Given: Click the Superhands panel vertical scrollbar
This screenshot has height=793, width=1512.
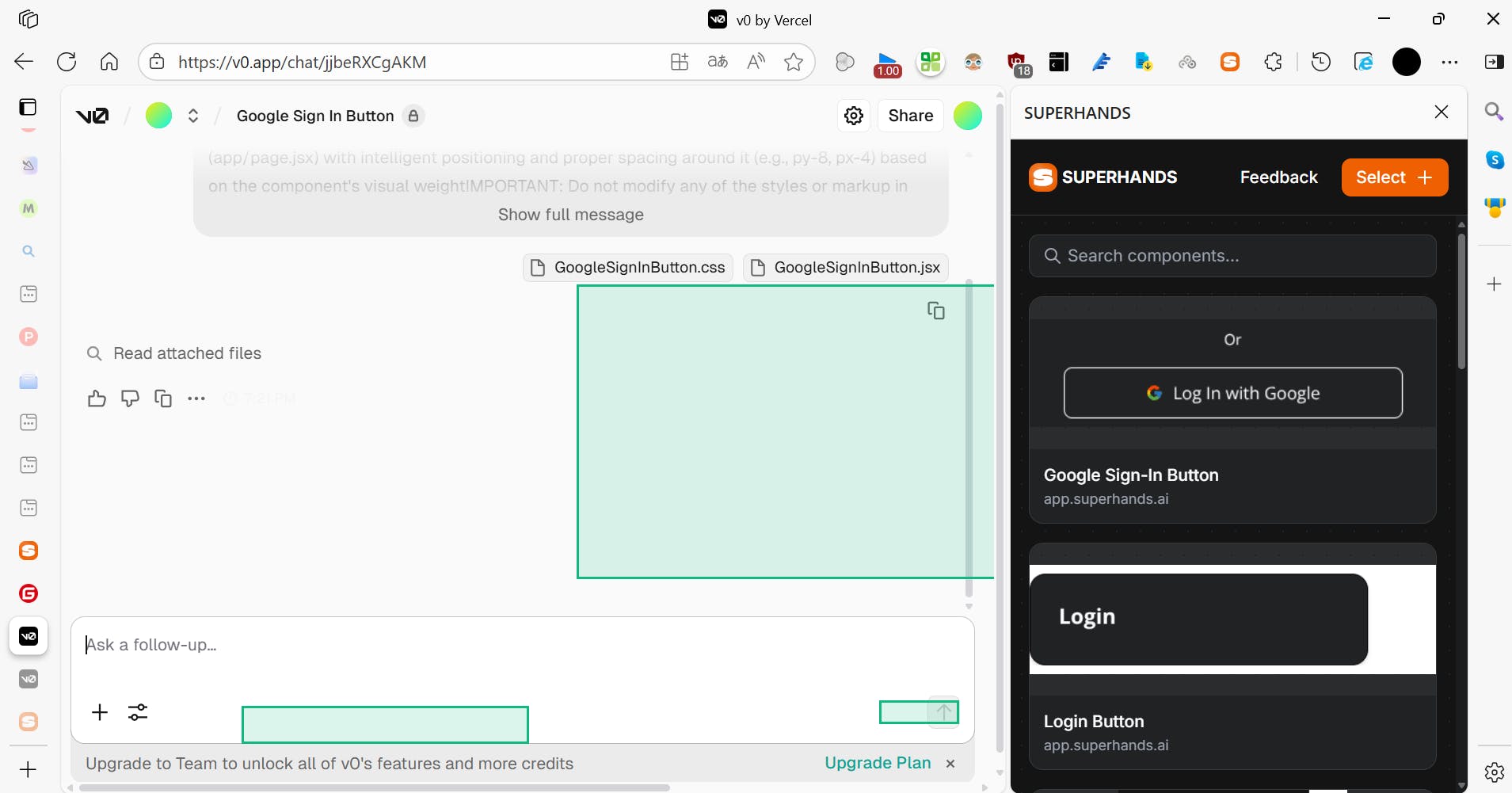Looking at the screenshot, I should point(1461,301).
